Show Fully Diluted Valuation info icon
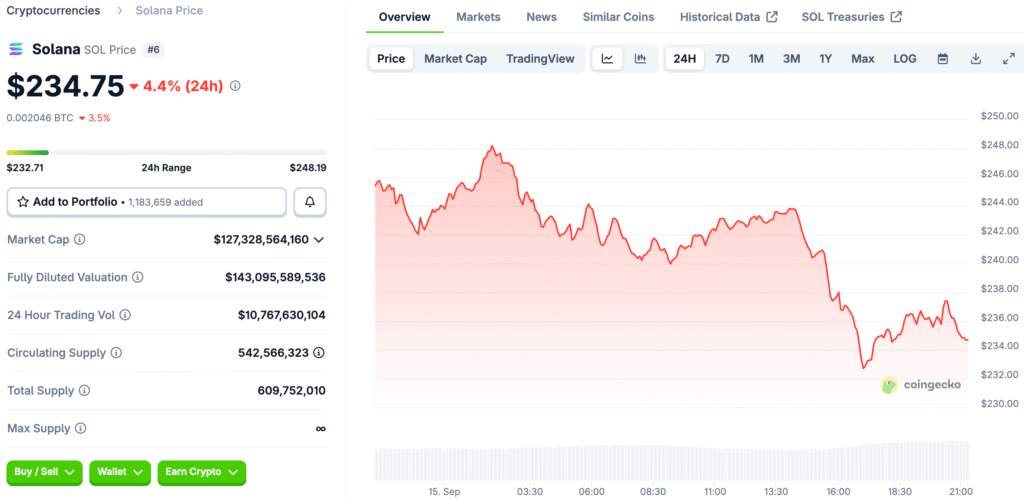 tap(138, 278)
